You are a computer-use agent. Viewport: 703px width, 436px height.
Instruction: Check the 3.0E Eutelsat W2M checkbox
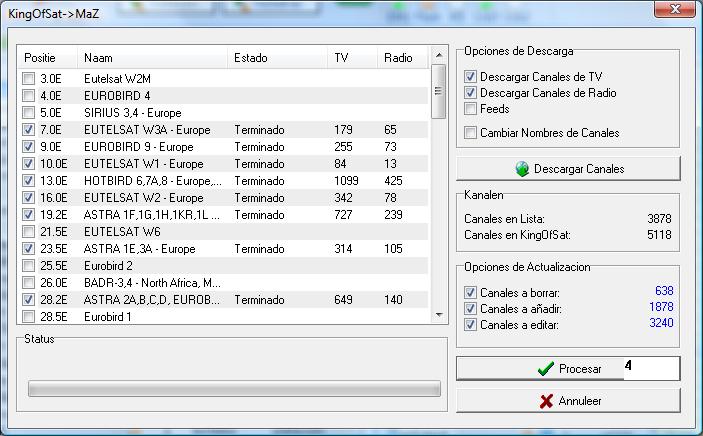[28, 78]
